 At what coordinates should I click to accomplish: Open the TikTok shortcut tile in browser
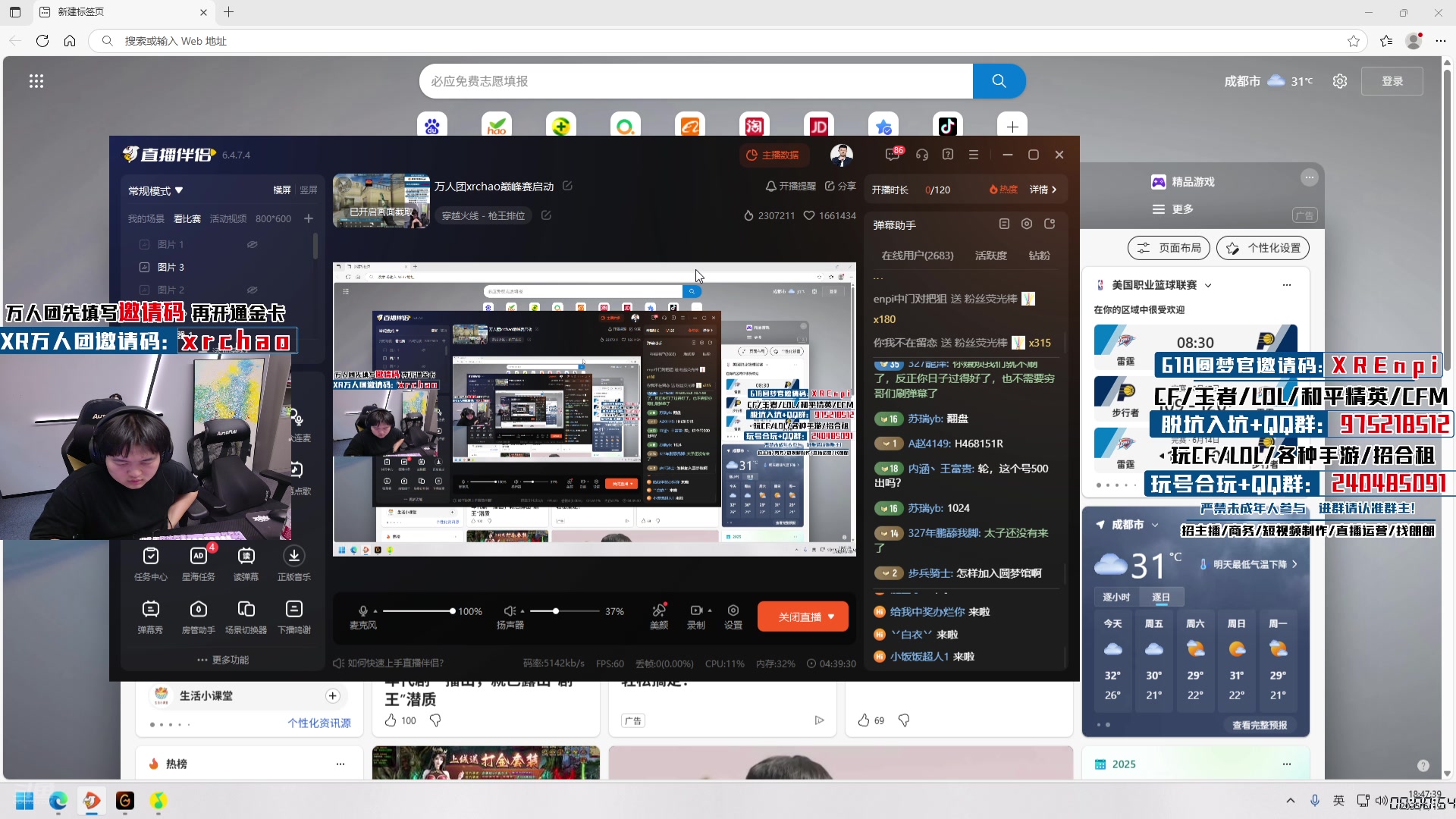pos(948,126)
